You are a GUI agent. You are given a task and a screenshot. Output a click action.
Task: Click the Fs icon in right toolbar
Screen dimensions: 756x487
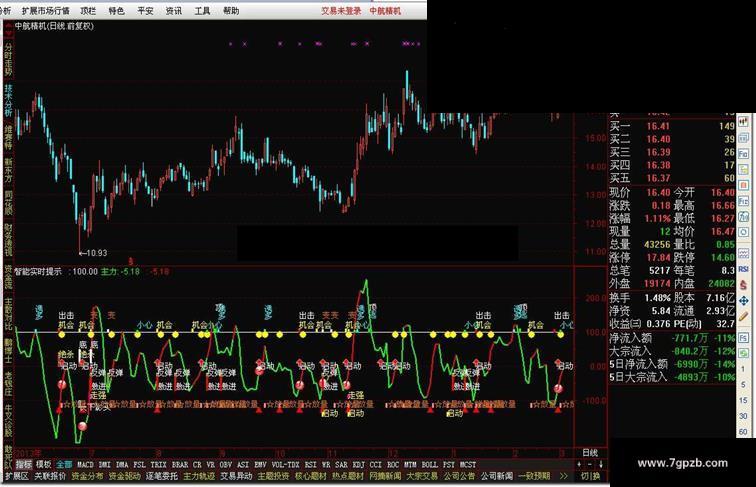tap(743, 337)
